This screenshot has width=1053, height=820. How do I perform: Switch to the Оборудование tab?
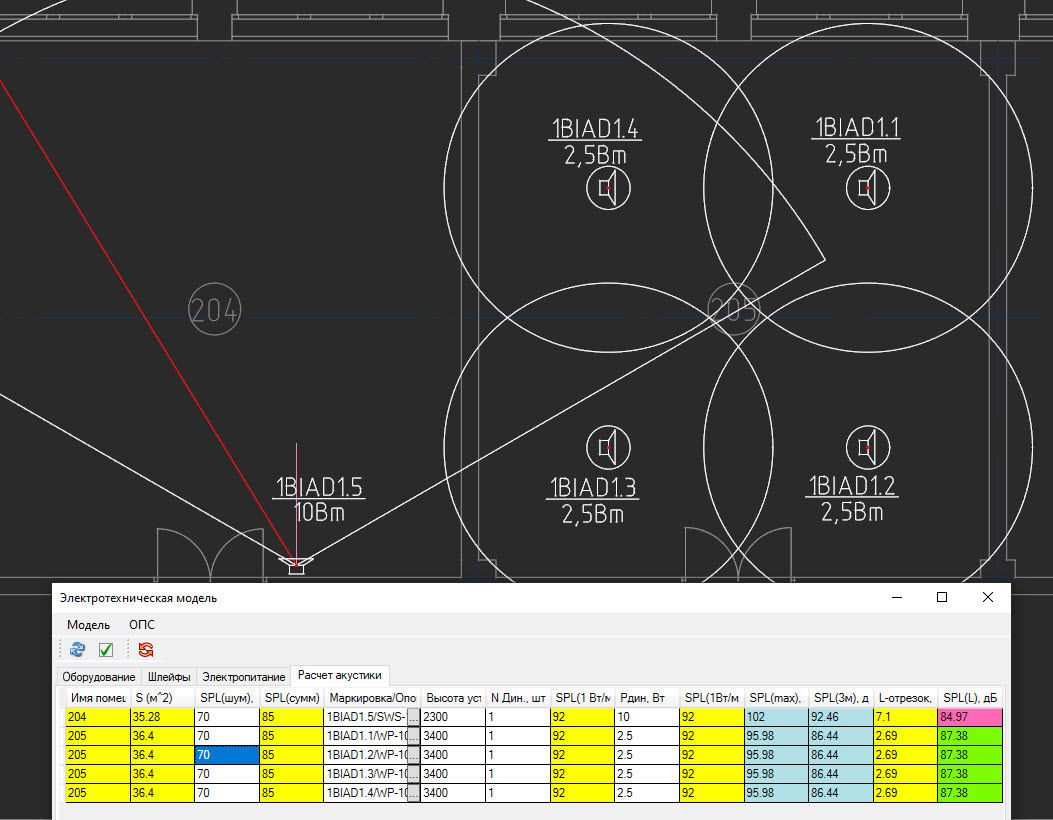(98, 676)
